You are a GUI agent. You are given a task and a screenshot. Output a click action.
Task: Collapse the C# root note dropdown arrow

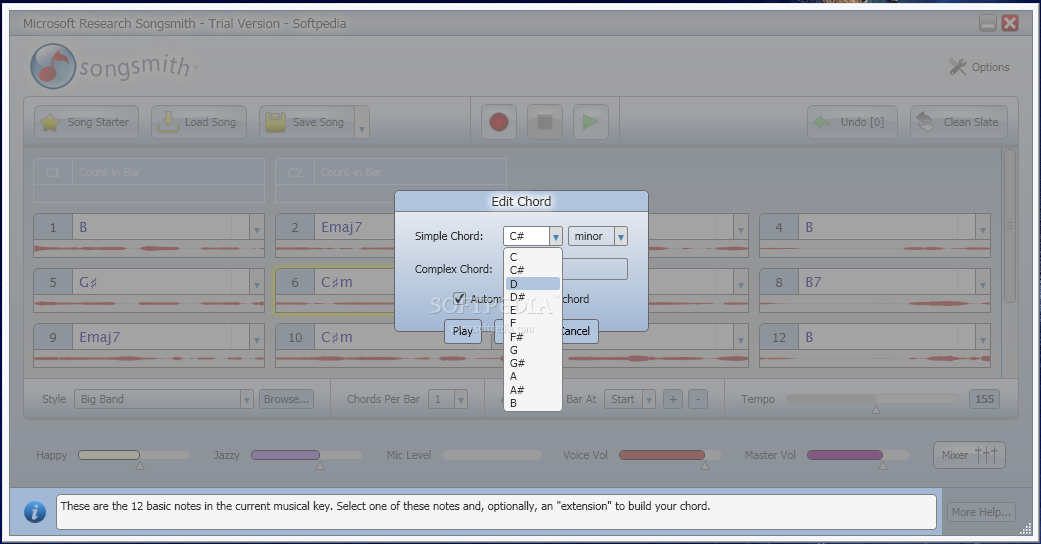(556, 236)
